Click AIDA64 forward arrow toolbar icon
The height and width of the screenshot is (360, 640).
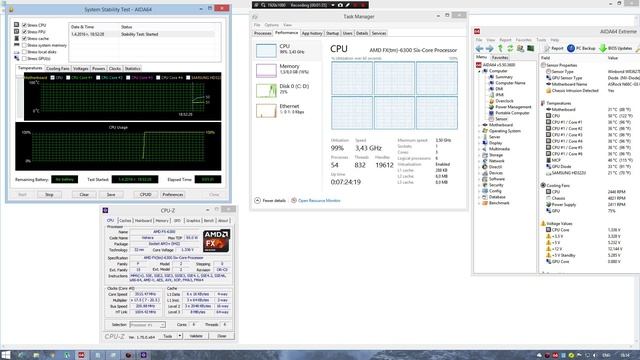[x=489, y=48]
